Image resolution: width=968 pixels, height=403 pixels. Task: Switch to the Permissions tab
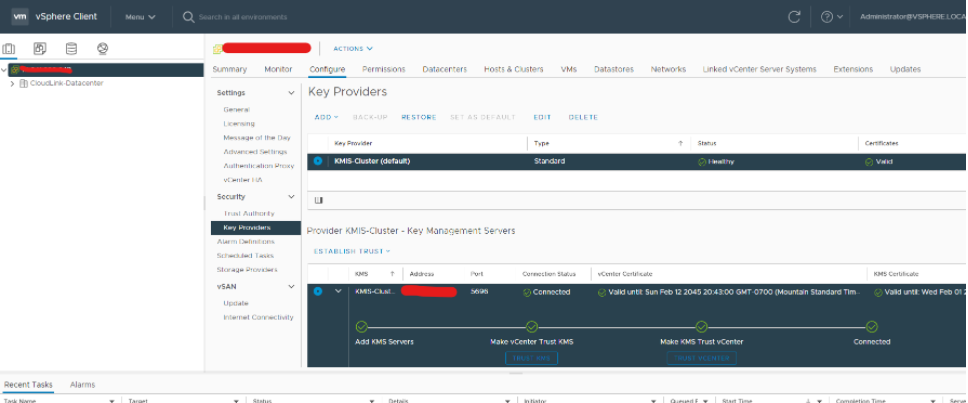click(x=384, y=69)
